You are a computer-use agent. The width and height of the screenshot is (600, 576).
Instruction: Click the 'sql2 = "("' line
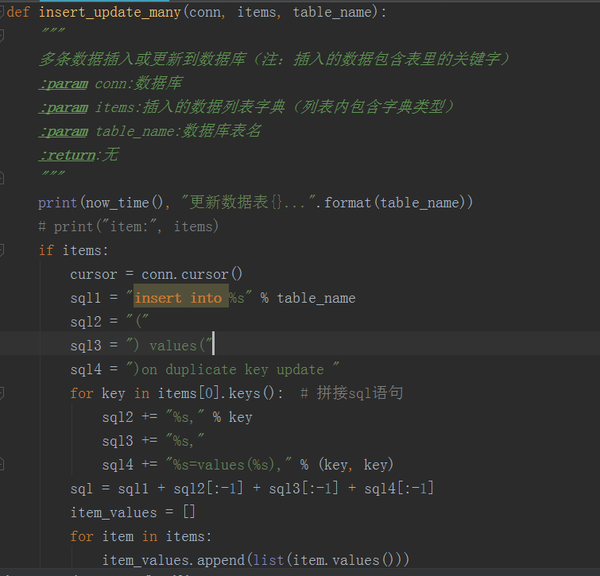[x=109, y=321]
